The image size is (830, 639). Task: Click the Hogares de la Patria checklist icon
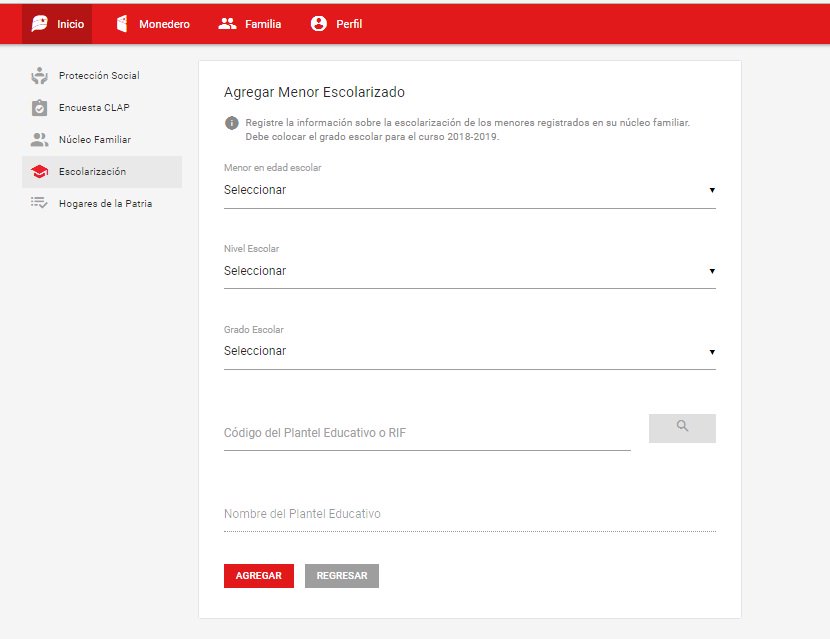pyautogui.click(x=39, y=203)
